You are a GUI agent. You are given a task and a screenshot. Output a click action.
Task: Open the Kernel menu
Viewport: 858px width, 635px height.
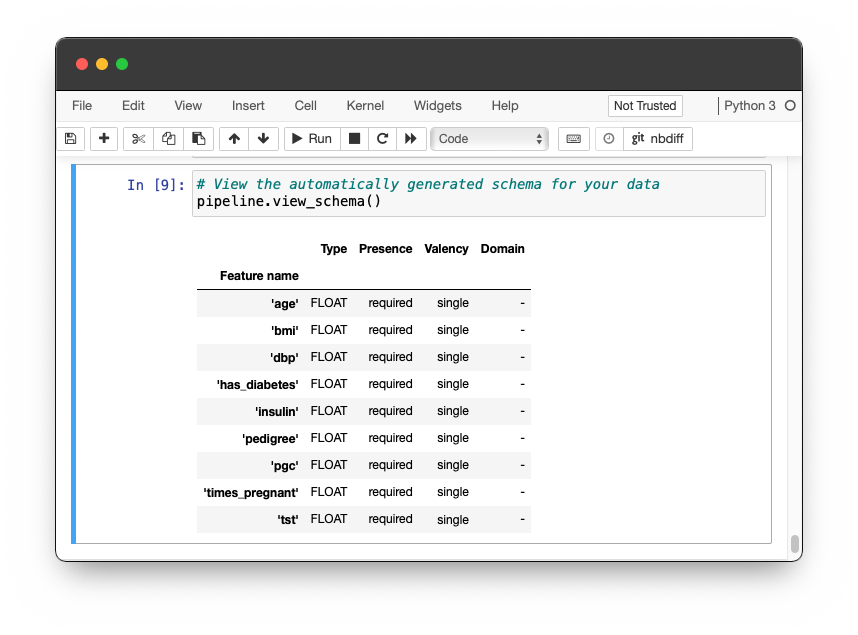(365, 106)
